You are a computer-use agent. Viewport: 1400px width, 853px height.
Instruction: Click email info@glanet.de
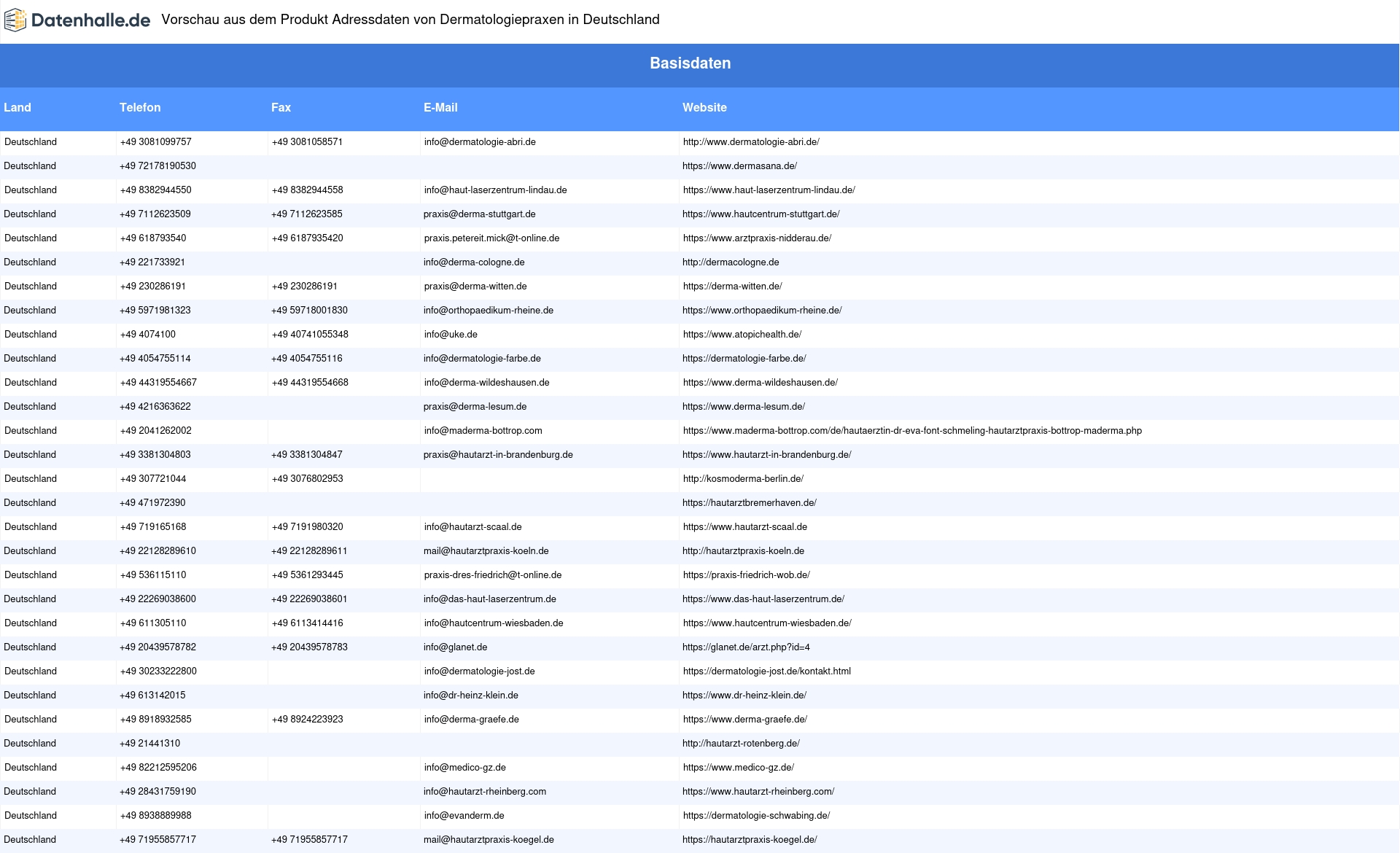[x=455, y=647]
